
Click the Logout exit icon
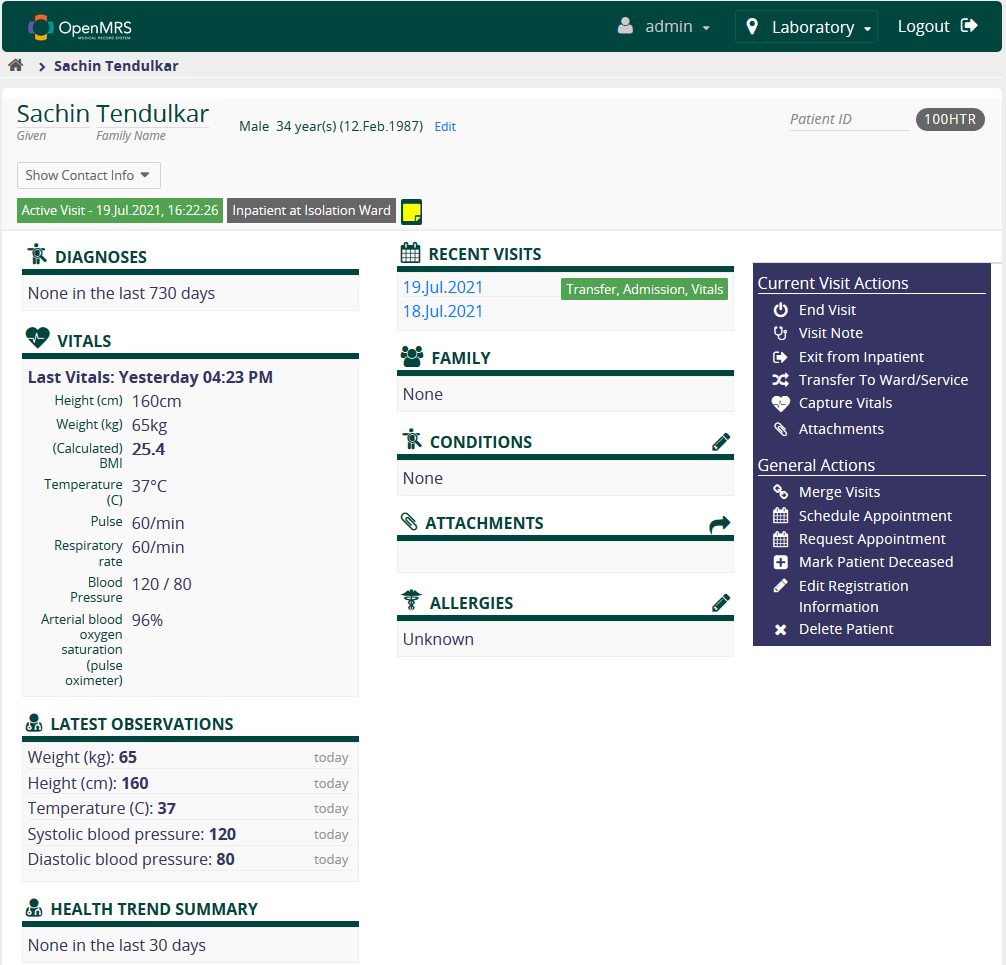[968, 27]
